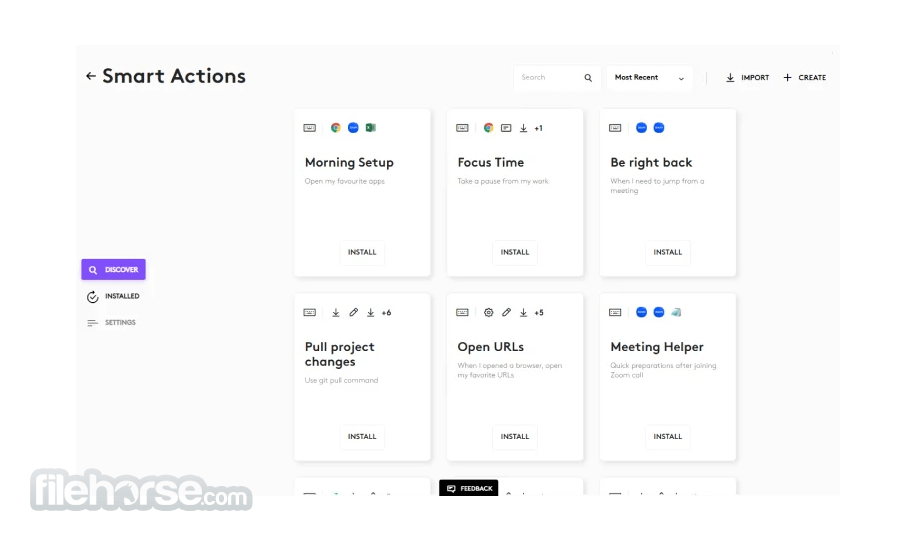Viewport: 917px width, 541px height.
Task: Install the Open URLs smart action
Action: [515, 436]
